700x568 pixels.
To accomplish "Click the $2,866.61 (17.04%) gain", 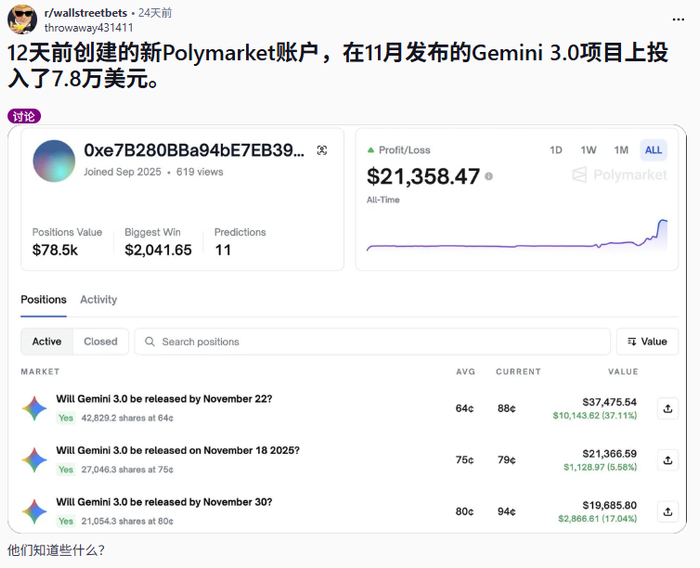I will [x=597, y=518].
